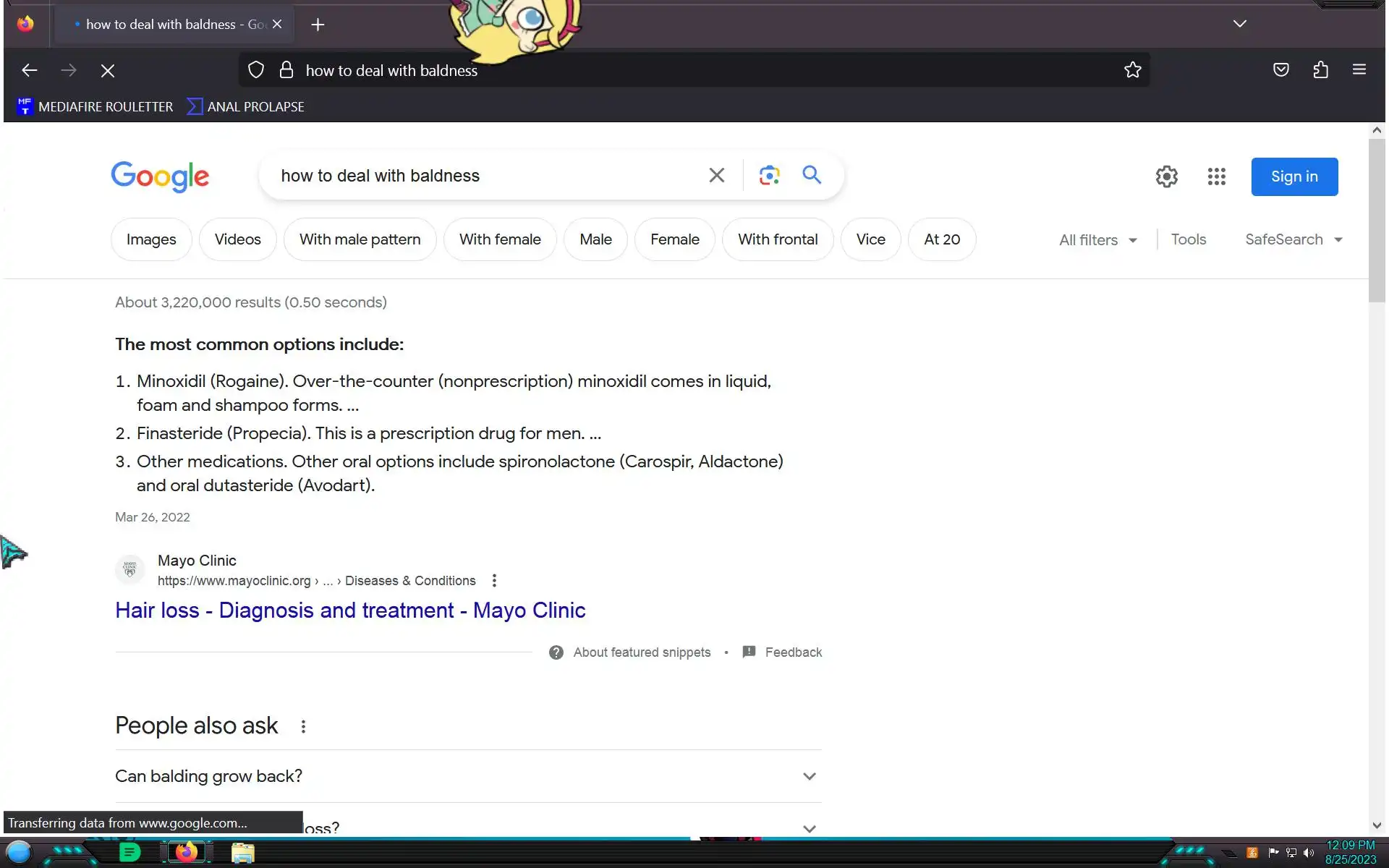The height and width of the screenshot is (868, 1389).
Task: Open Mayo Clinic Hair loss result link
Action: coord(350,610)
